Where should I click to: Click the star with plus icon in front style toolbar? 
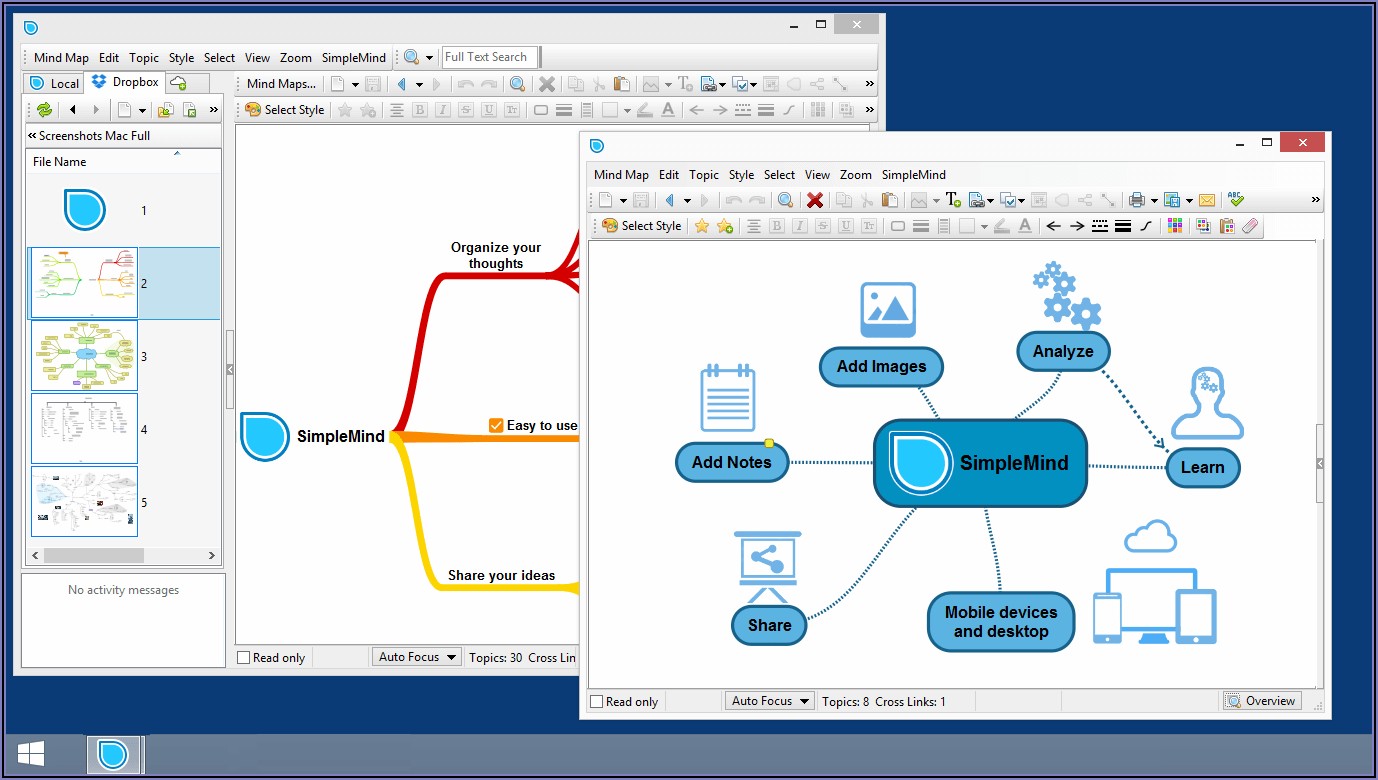point(725,226)
